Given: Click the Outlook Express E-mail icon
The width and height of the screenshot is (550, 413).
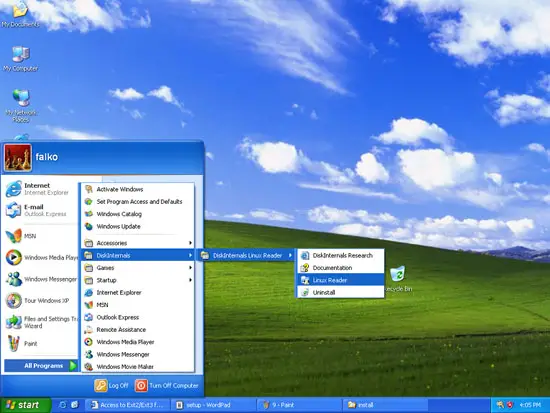Looking at the screenshot, I should 13,210.
